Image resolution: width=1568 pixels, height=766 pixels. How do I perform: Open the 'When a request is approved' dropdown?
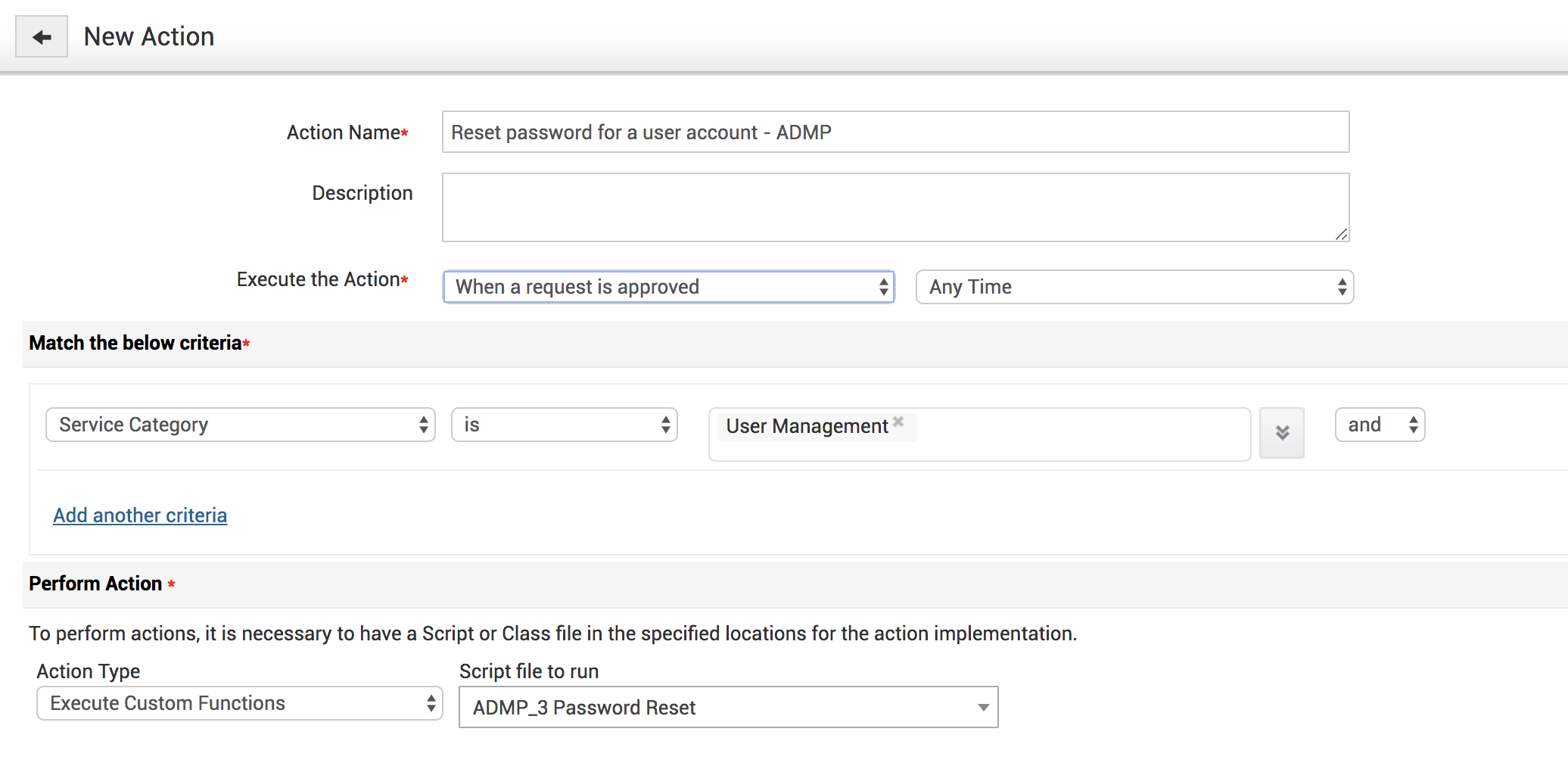click(x=668, y=287)
